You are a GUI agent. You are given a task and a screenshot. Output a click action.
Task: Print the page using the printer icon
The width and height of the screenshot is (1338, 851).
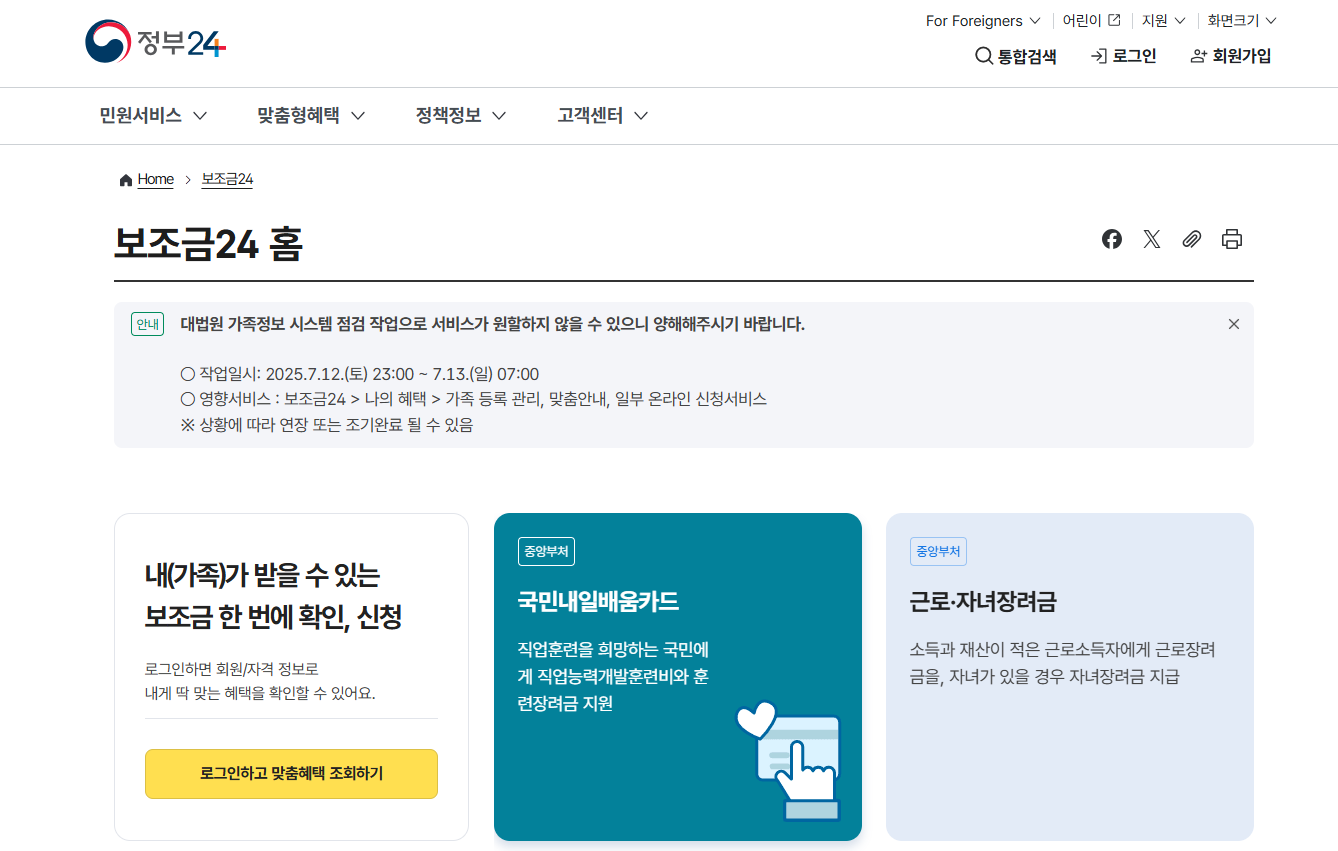pyautogui.click(x=1231, y=239)
